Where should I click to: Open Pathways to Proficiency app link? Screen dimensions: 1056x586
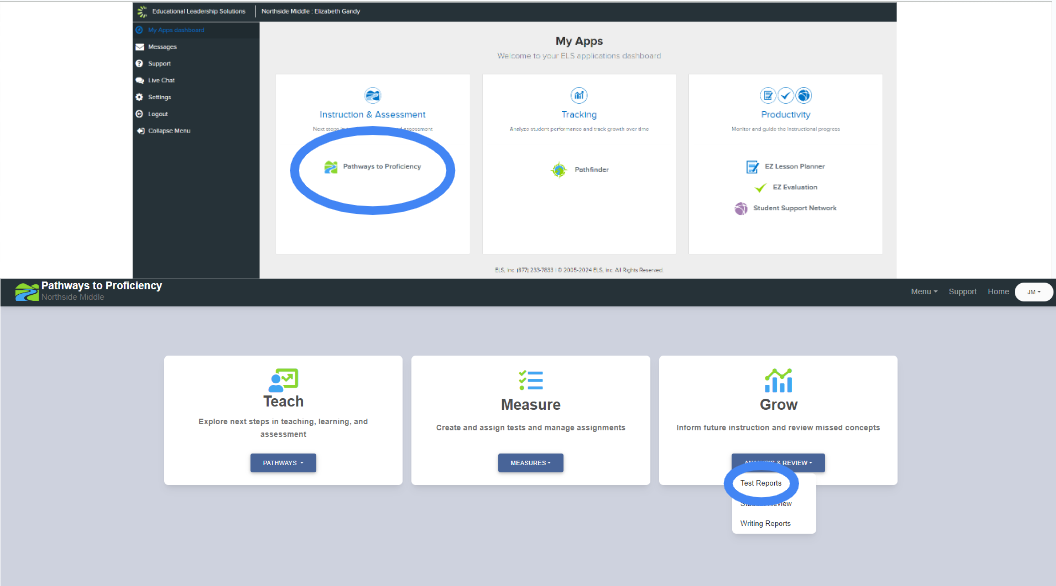(x=382, y=166)
